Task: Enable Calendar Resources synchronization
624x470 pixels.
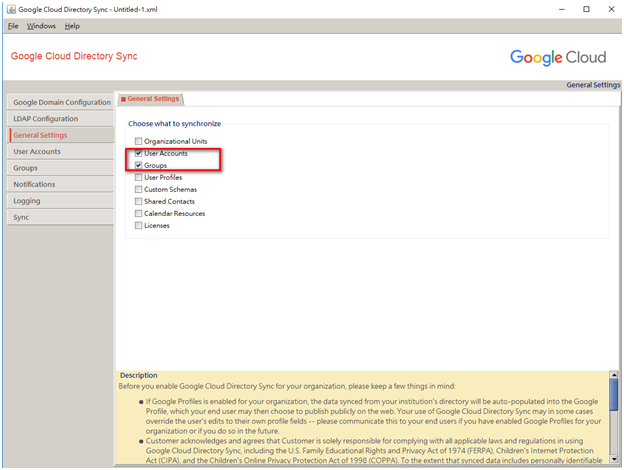Action: [139, 213]
